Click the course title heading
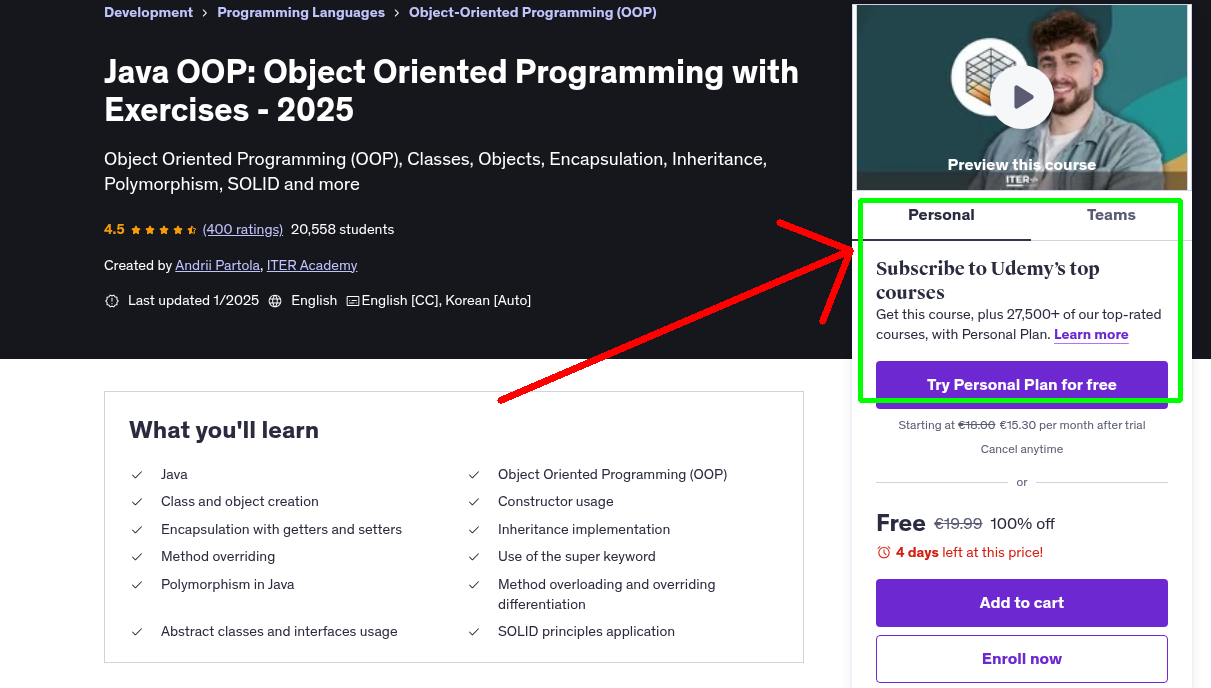 [451, 90]
